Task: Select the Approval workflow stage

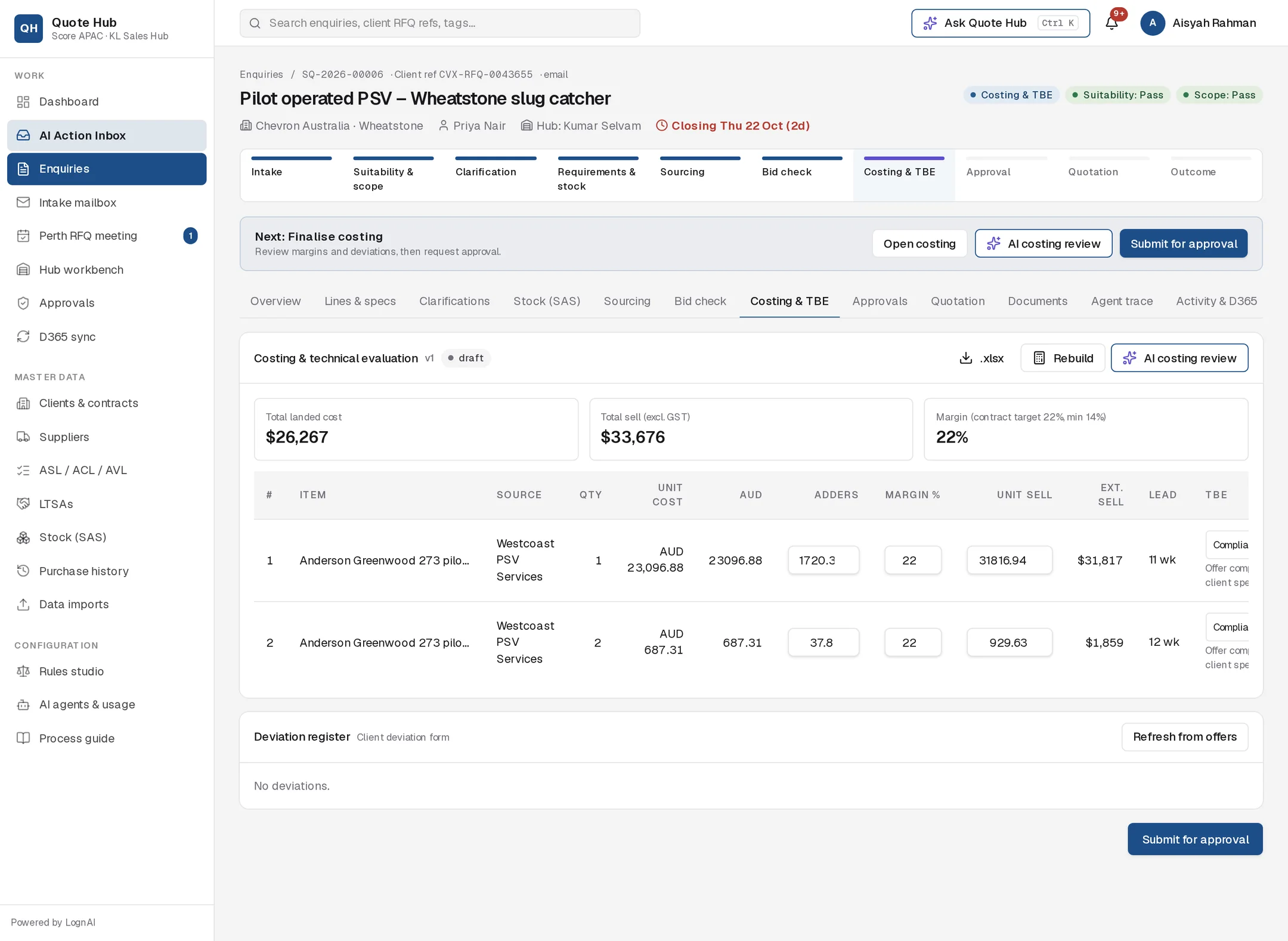Action: coord(1006,172)
